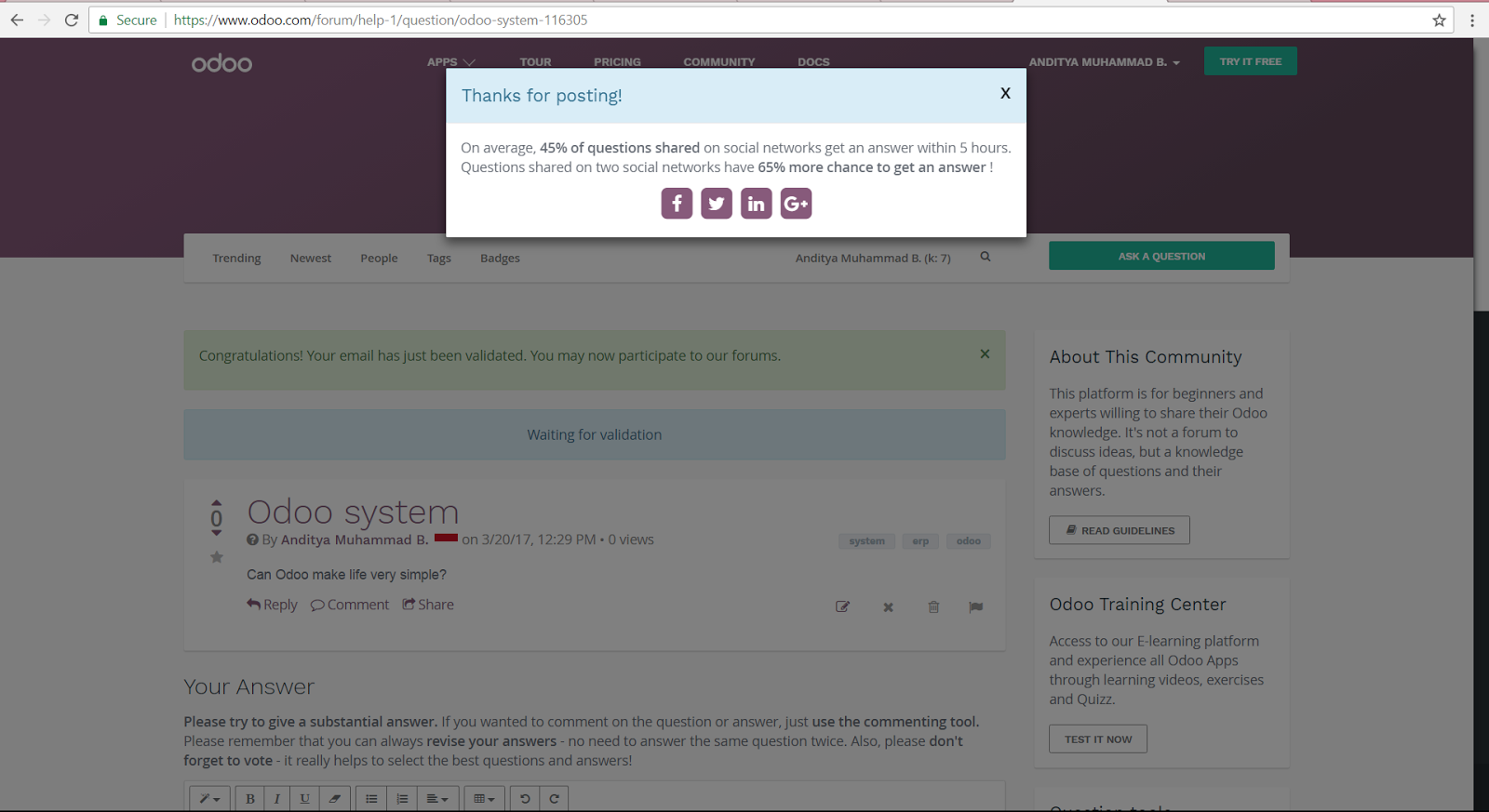Open the COMMUNITY menu item
Screen dimensions: 1489x812
coord(719,62)
